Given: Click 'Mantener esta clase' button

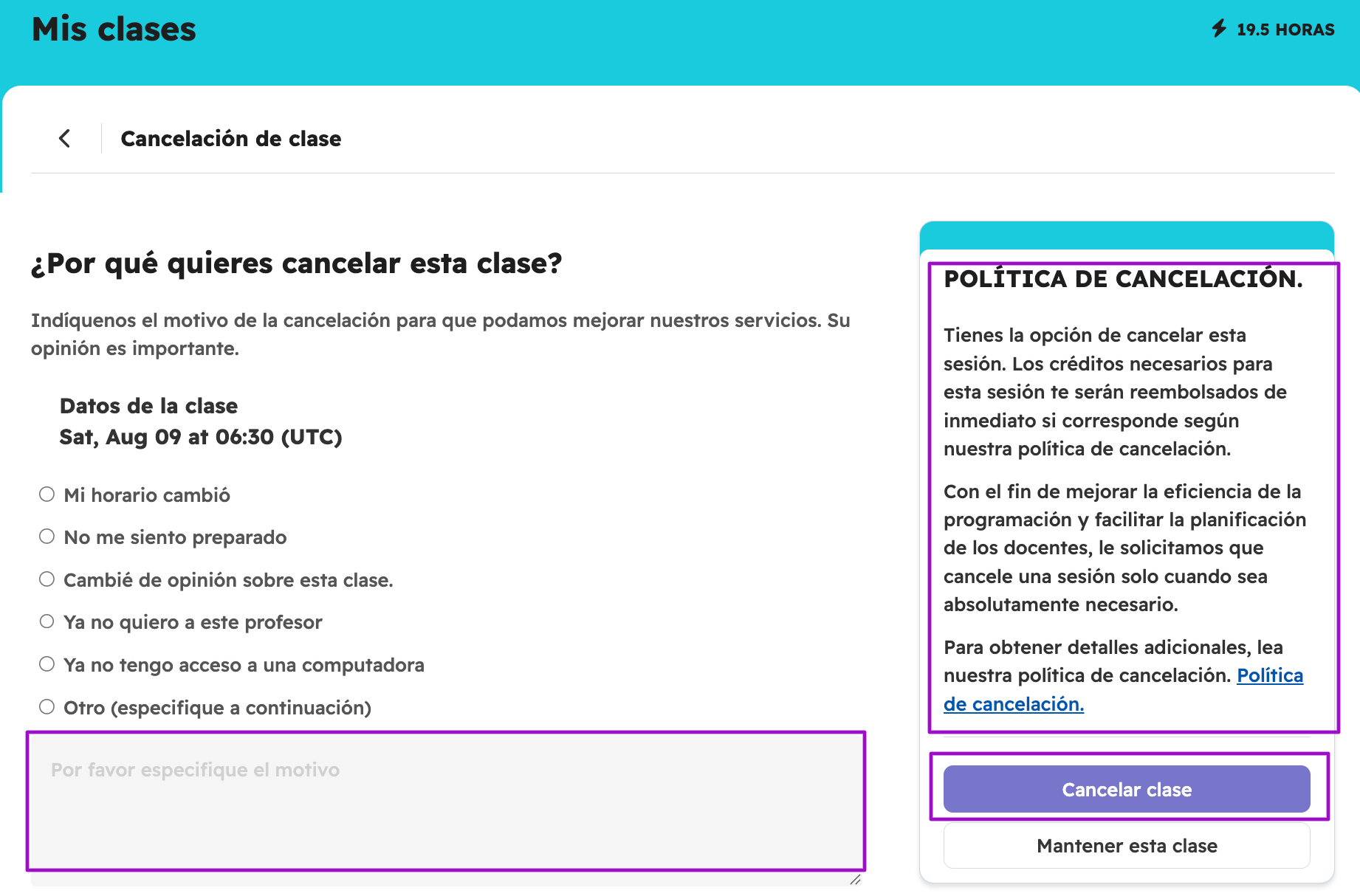Looking at the screenshot, I should point(1127,846).
